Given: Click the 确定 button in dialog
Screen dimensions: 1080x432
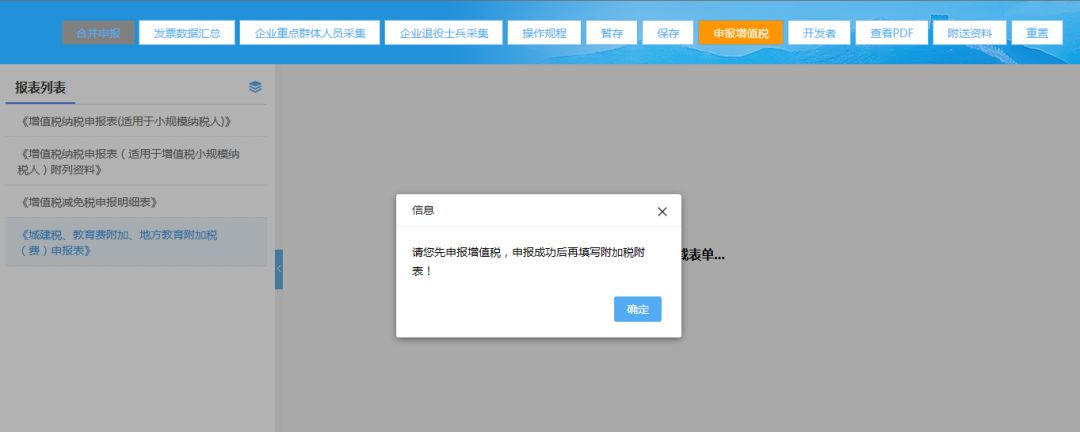Looking at the screenshot, I should click(637, 309).
